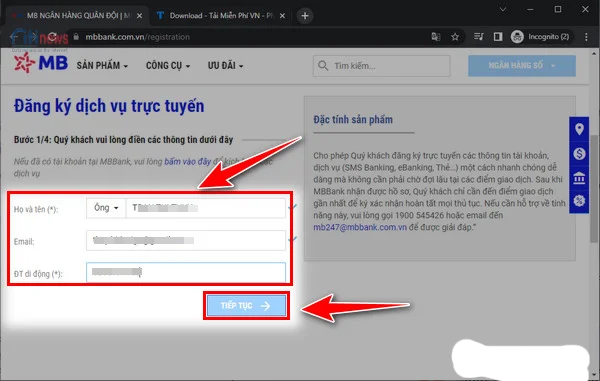Open the media control icon in toolbar
The width and height of the screenshot is (600, 381).
pyautogui.click(x=479, y=37)
